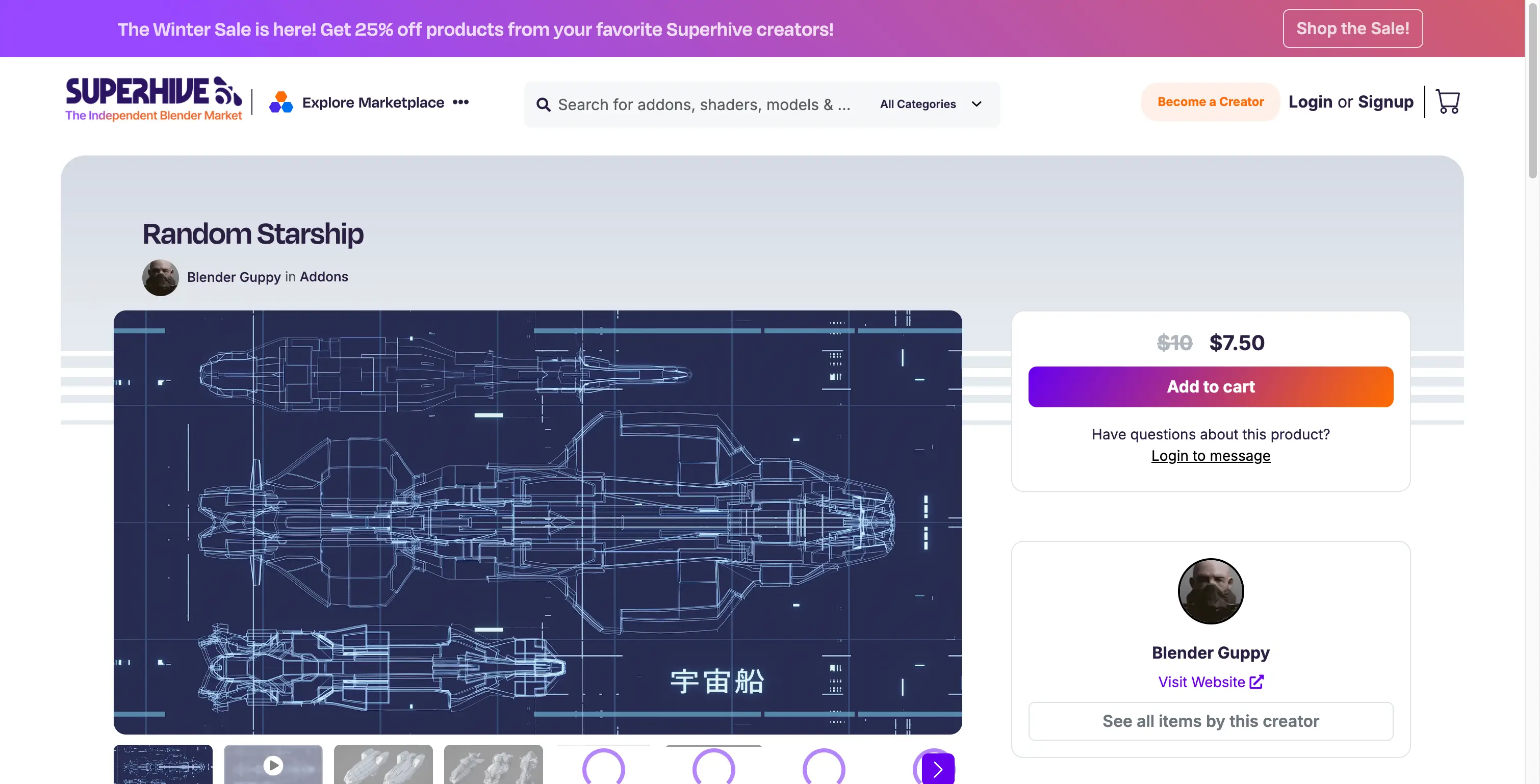Screen dimensions: 1540x784
Task: Click the three-dot overflow menu beside Explore Marketplace
Action: 461,101
